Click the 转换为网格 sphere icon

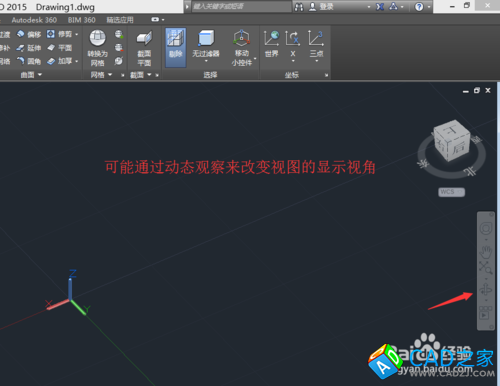pyautogui.click(x=97, y=38)
